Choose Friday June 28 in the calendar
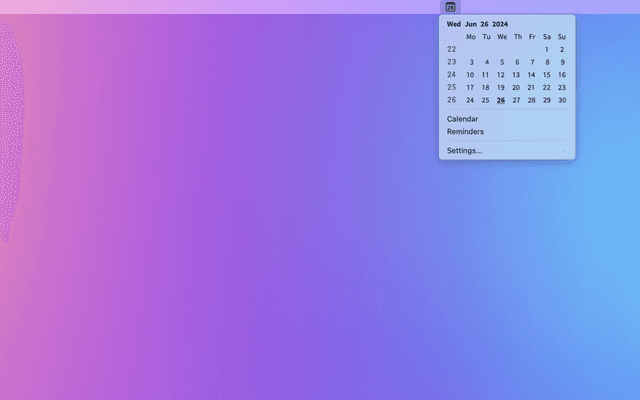The width and height of the screenshot is (640, 400). pos(532,100)
